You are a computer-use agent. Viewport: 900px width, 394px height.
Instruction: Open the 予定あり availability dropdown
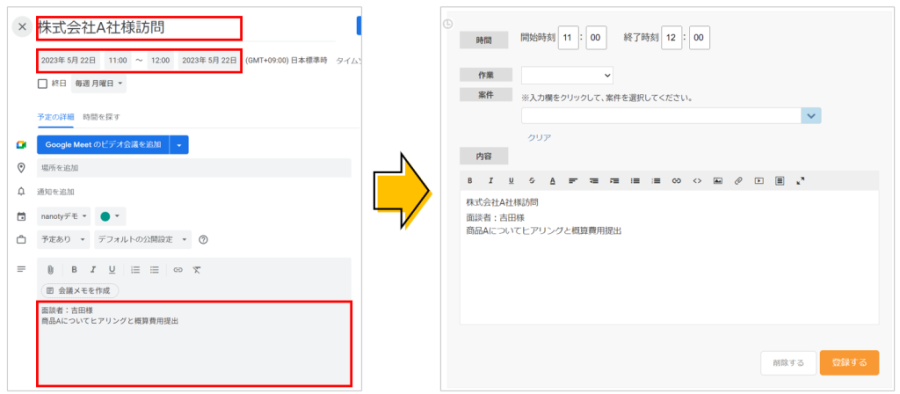click(64, 240)
